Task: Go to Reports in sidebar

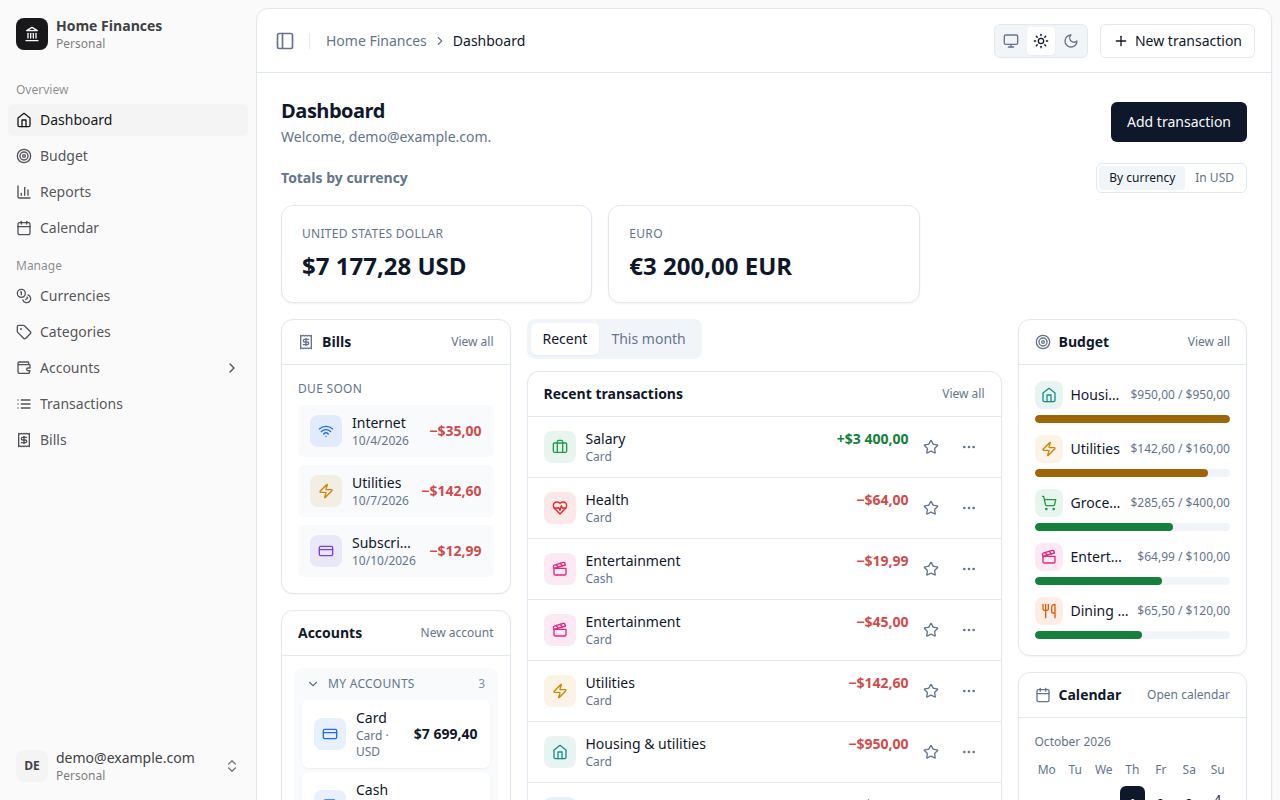Action: (x=128, y=192)
